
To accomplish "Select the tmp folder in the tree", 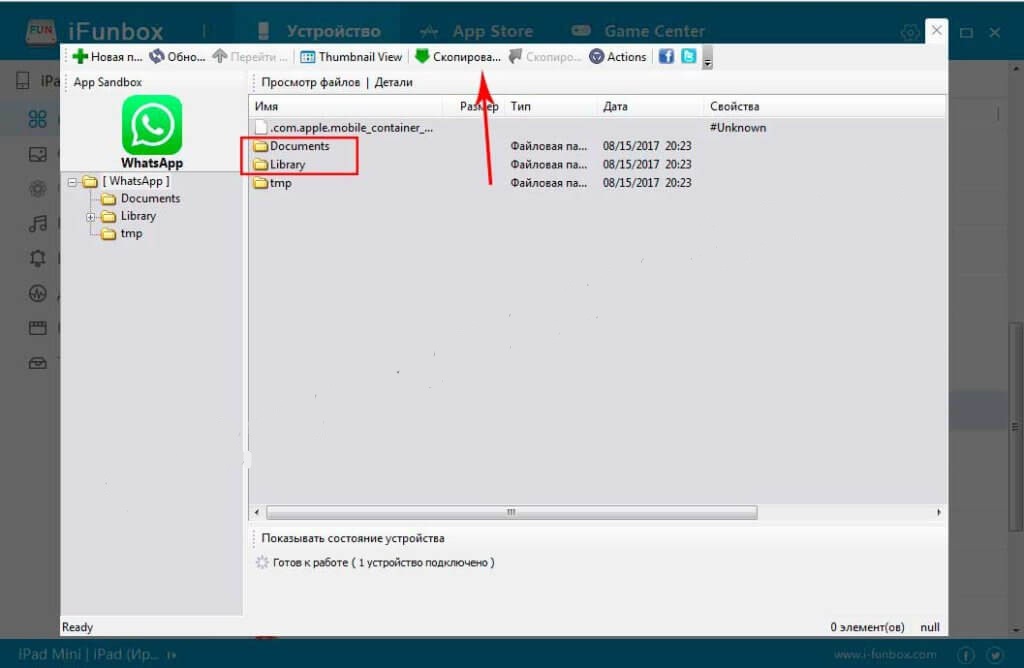I will (x=131, y=234).
